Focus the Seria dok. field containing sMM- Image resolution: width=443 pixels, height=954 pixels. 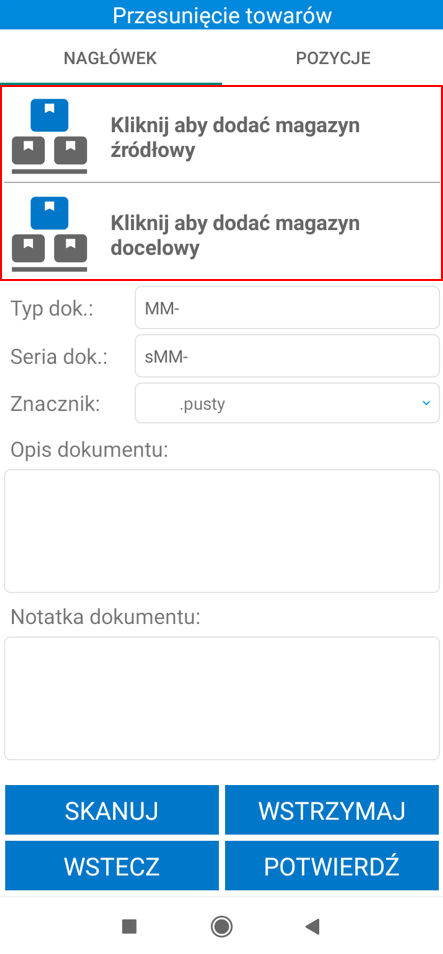pyautogui.click(x=287, y=356)
